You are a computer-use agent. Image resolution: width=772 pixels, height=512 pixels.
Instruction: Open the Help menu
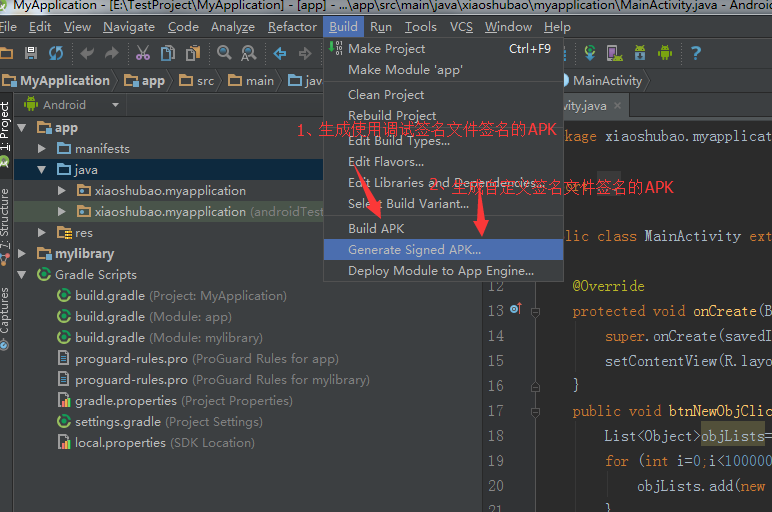point(557,27)
